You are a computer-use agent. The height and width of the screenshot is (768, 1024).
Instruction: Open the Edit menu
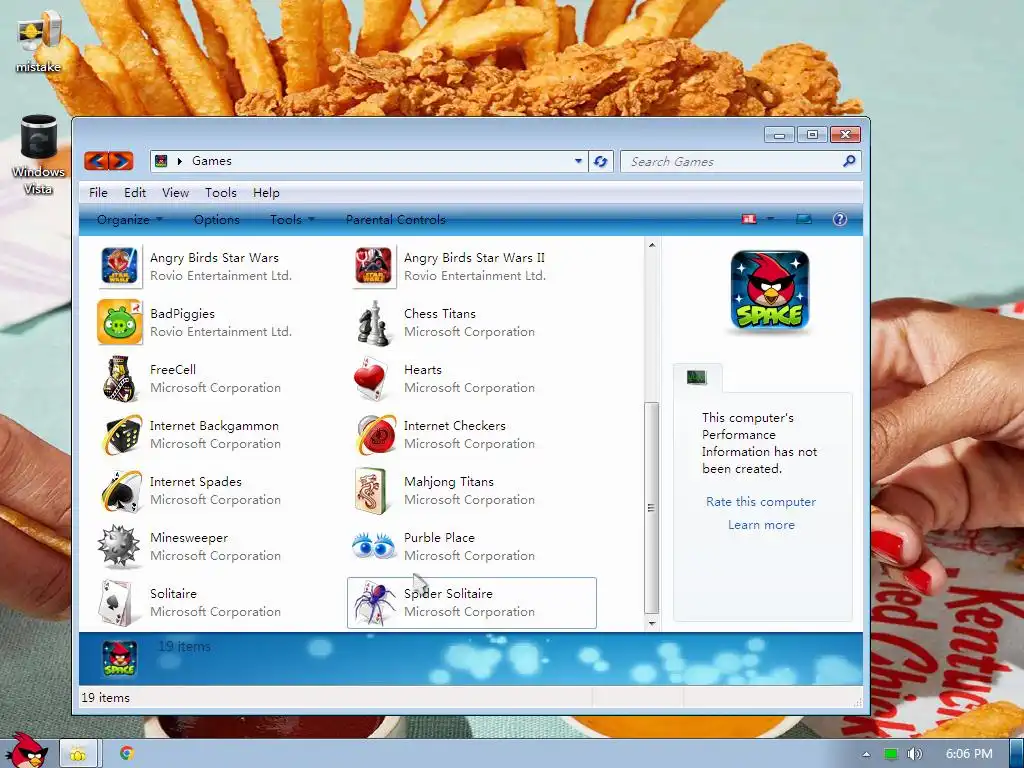[135, 193]
